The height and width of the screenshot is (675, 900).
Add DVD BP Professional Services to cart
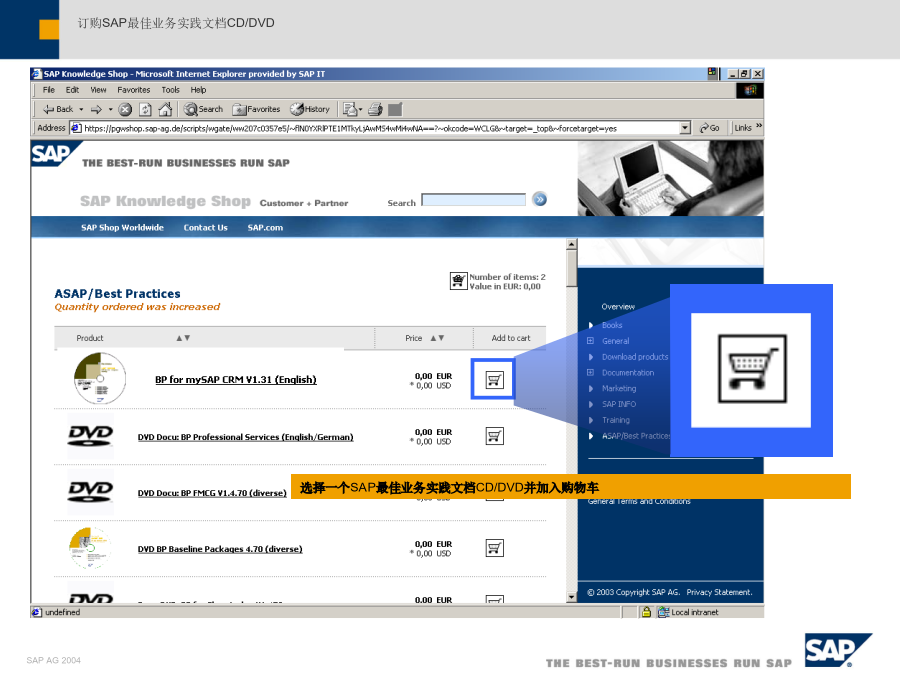coord(494,436)
